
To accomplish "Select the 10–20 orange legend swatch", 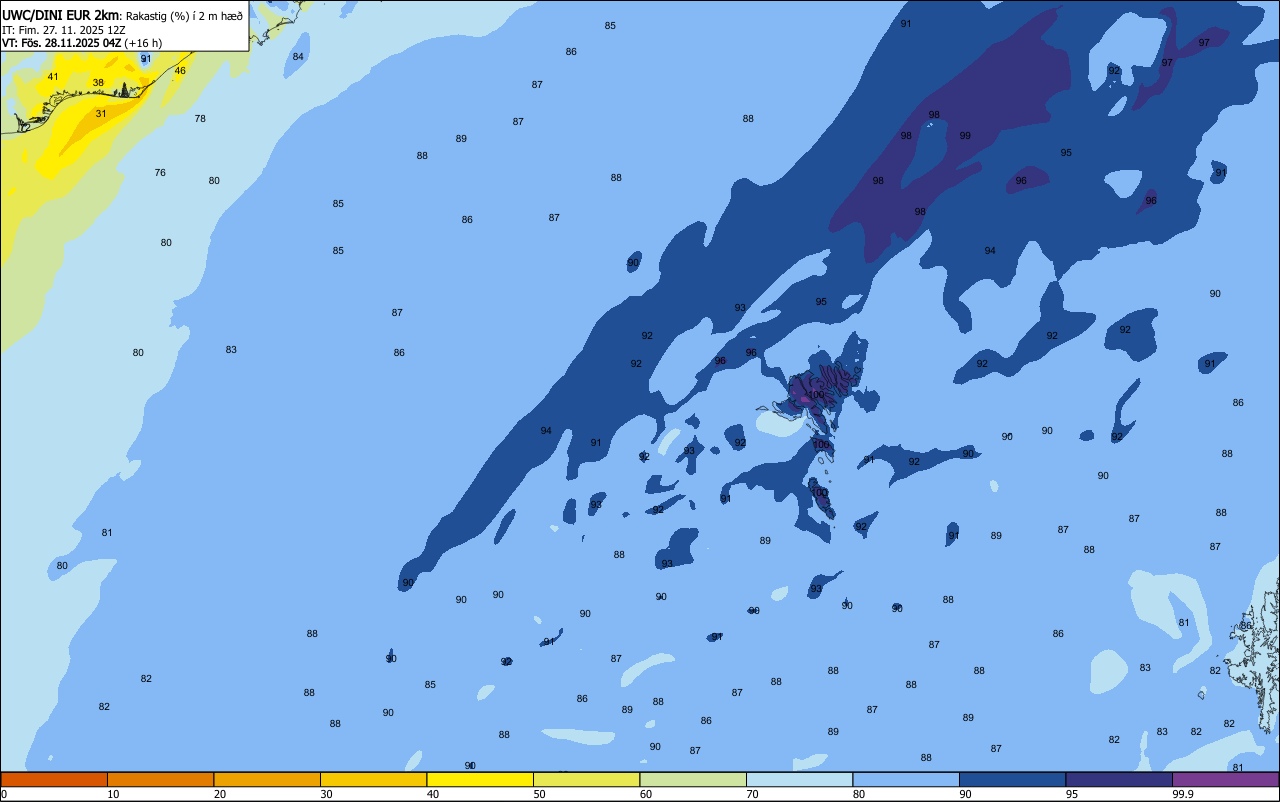I will pyautogui.click(x=160, y=779).
